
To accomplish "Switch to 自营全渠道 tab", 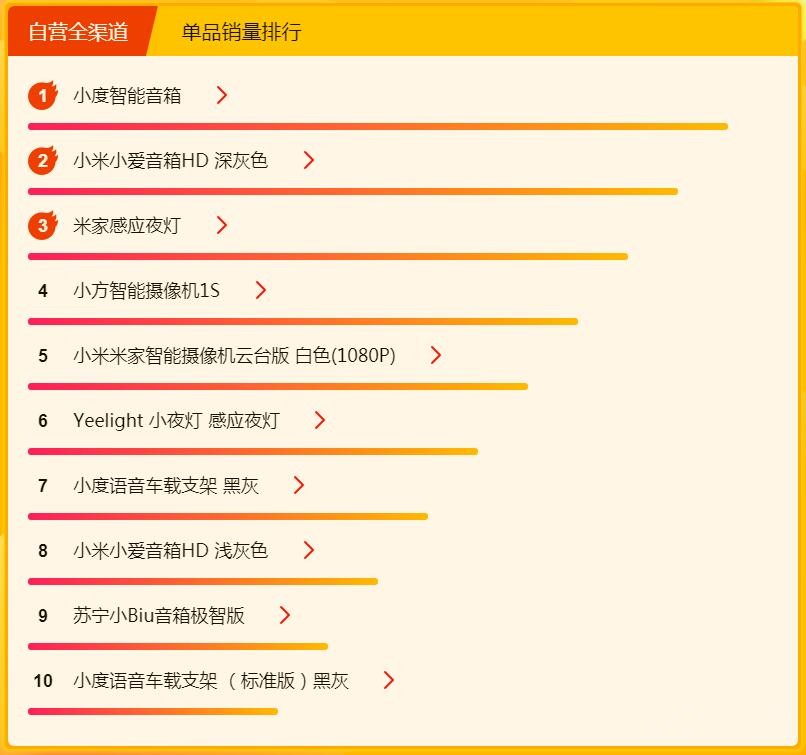I will (x=78, y=32).
